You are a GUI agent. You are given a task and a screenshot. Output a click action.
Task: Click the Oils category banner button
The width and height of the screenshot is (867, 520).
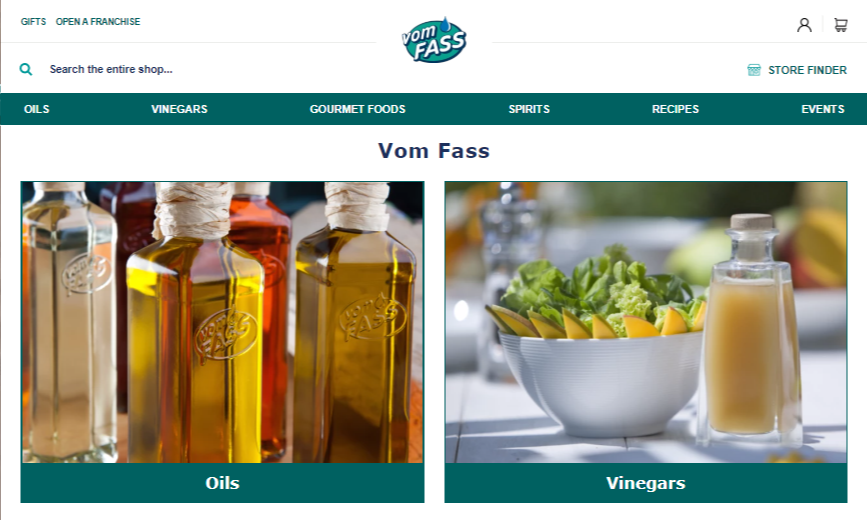(222, 483)
